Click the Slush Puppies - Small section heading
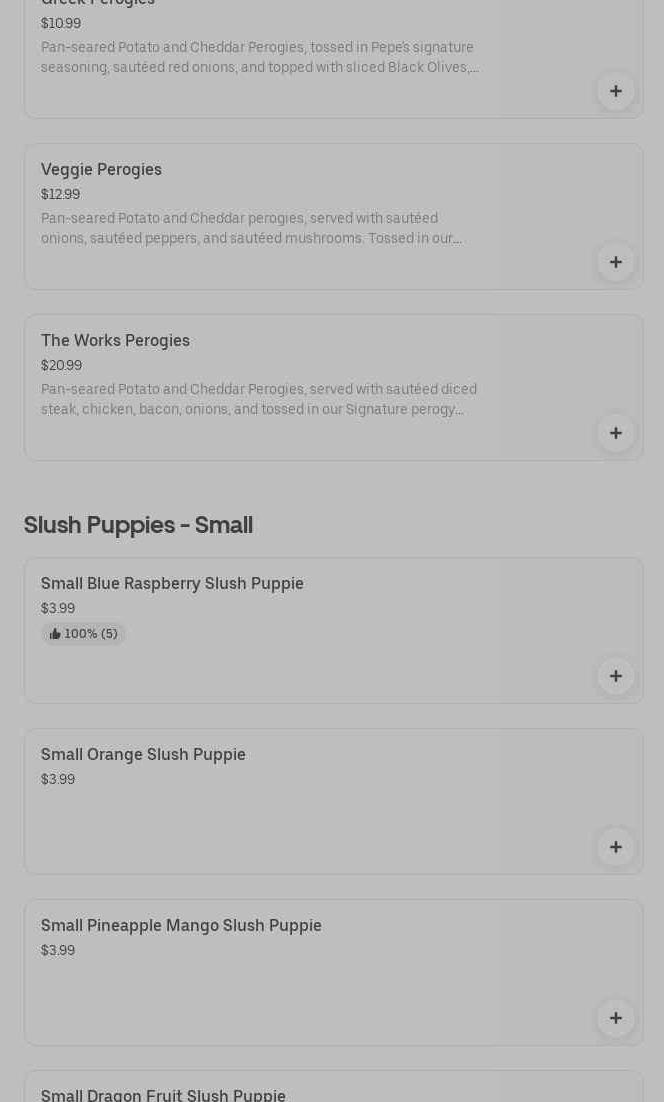 (x=138, y=524)
